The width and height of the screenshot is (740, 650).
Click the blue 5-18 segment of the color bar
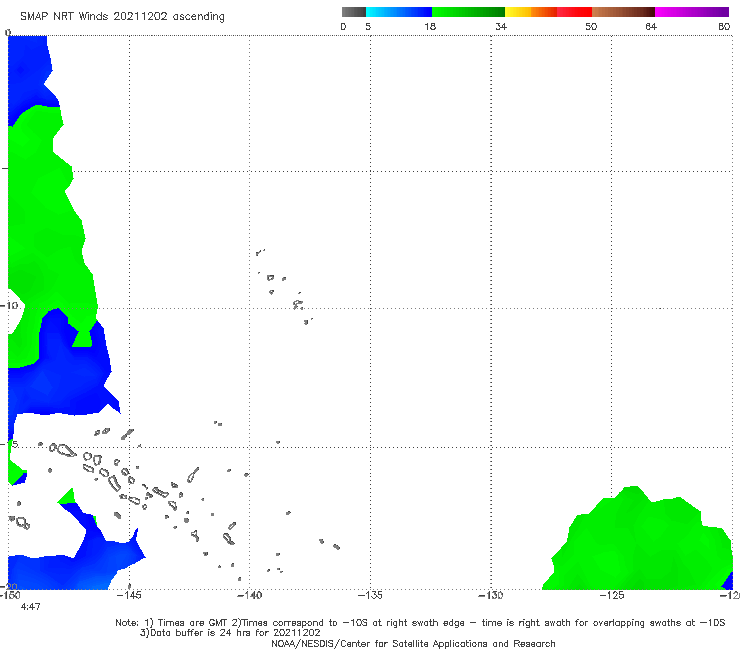(399, 12)
